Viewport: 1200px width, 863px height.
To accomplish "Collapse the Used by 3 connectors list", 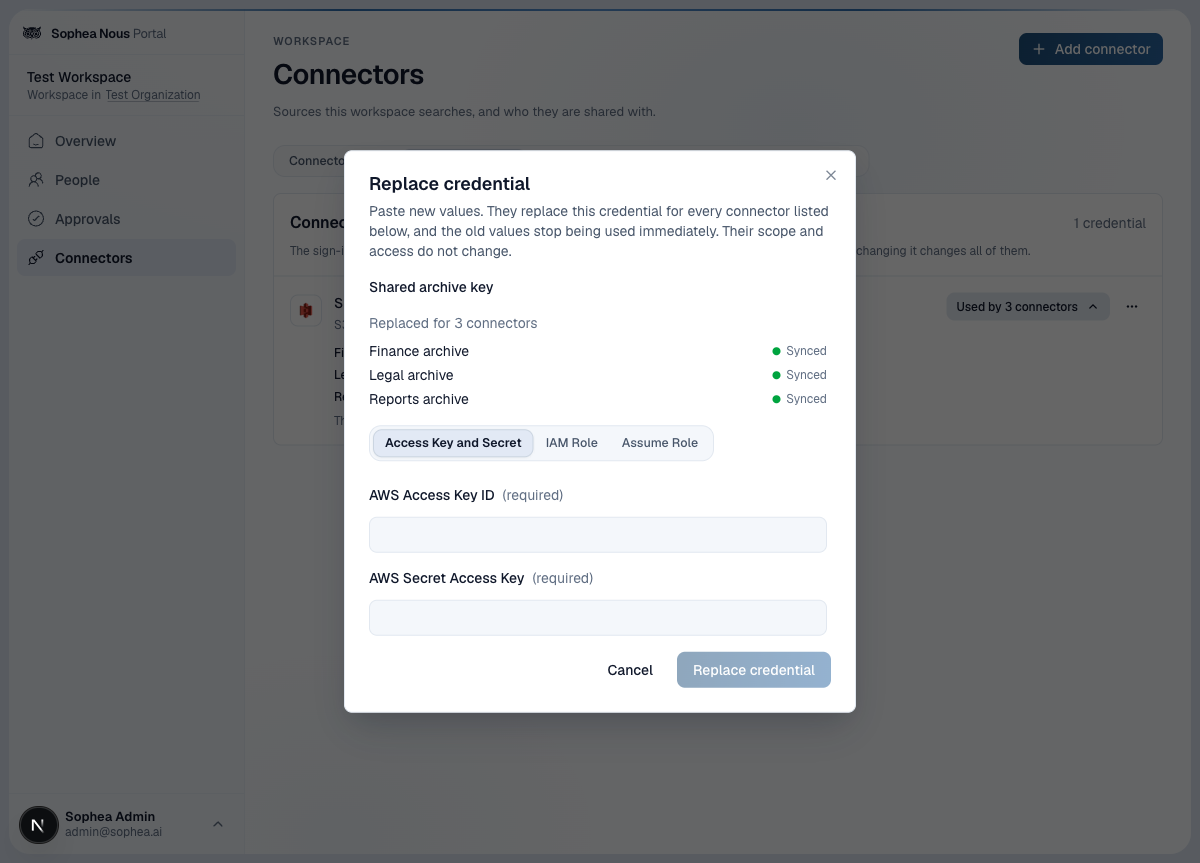I will coord(1027,307).
